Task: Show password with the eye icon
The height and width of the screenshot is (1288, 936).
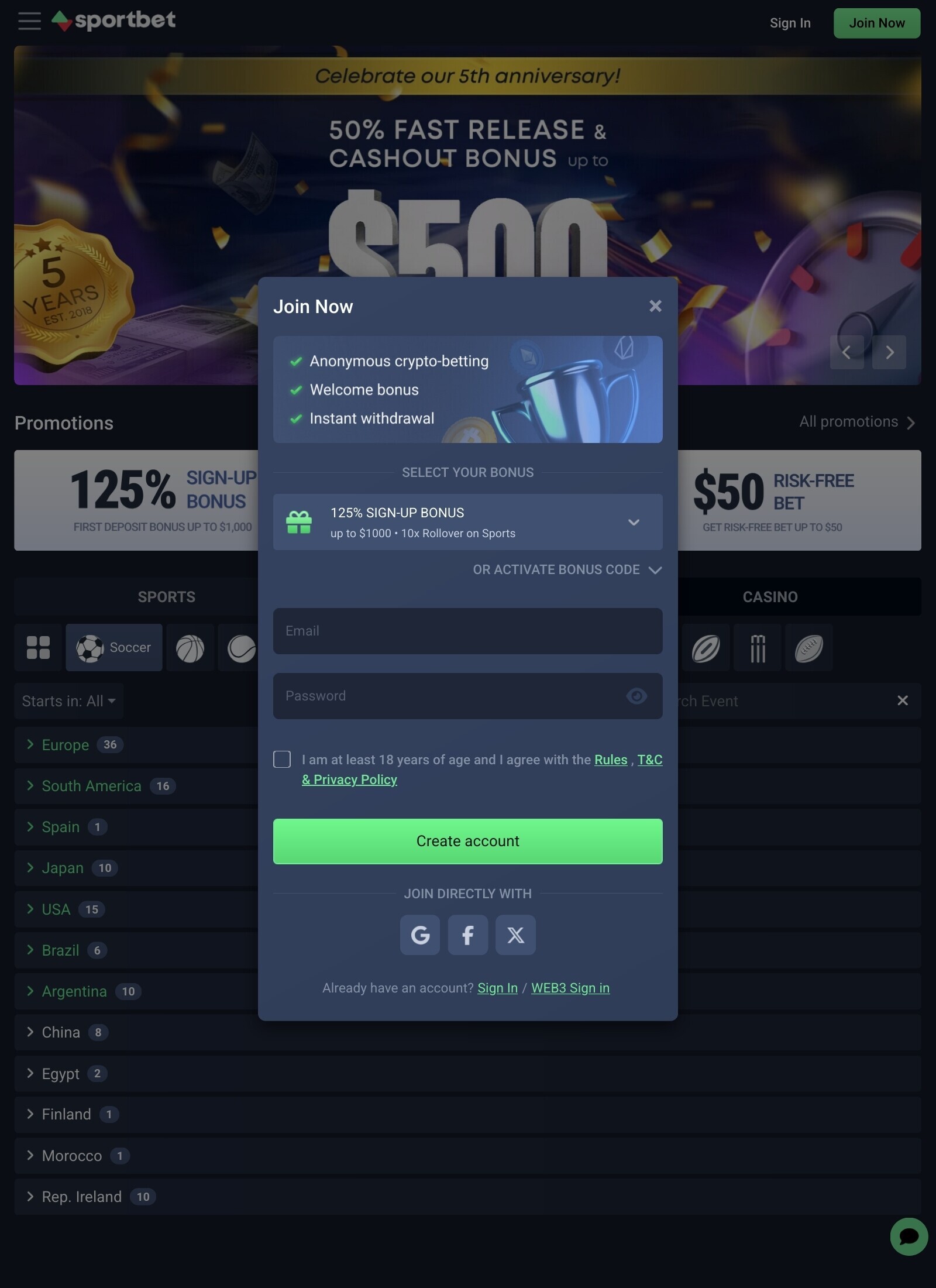Action: point(636,696)
